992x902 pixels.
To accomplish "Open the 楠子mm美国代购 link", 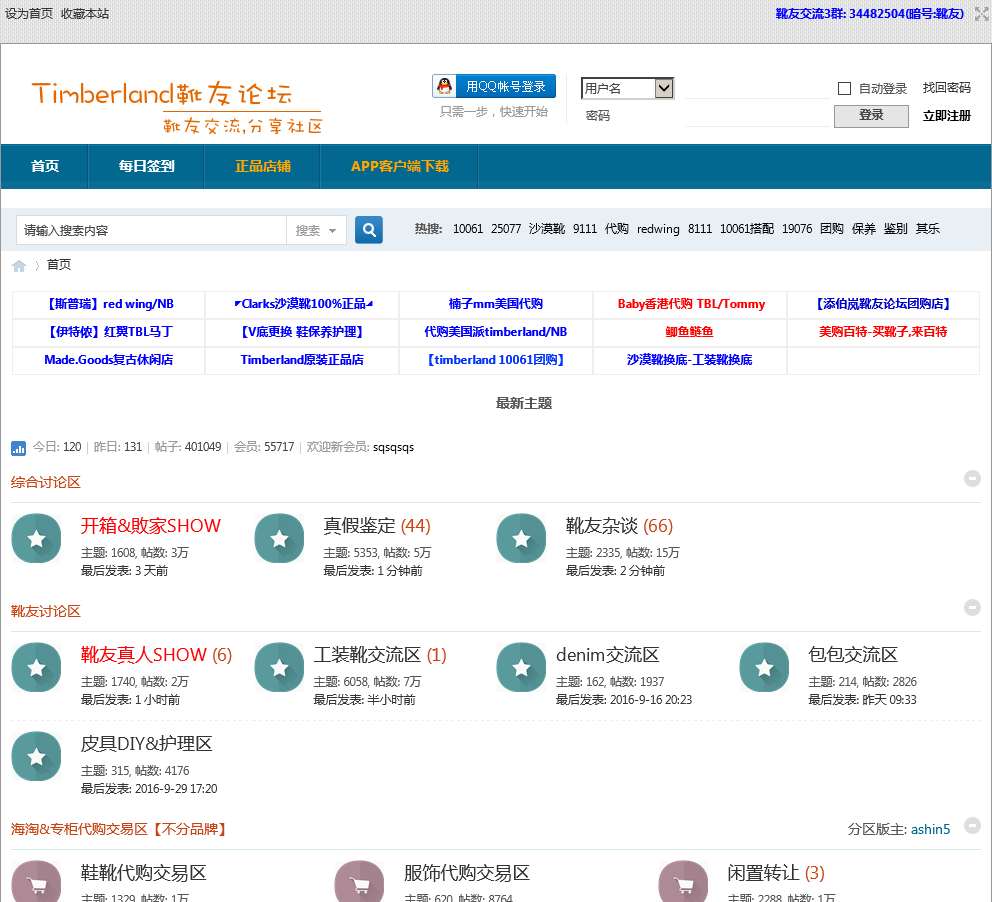I will [x=496, y=304].
